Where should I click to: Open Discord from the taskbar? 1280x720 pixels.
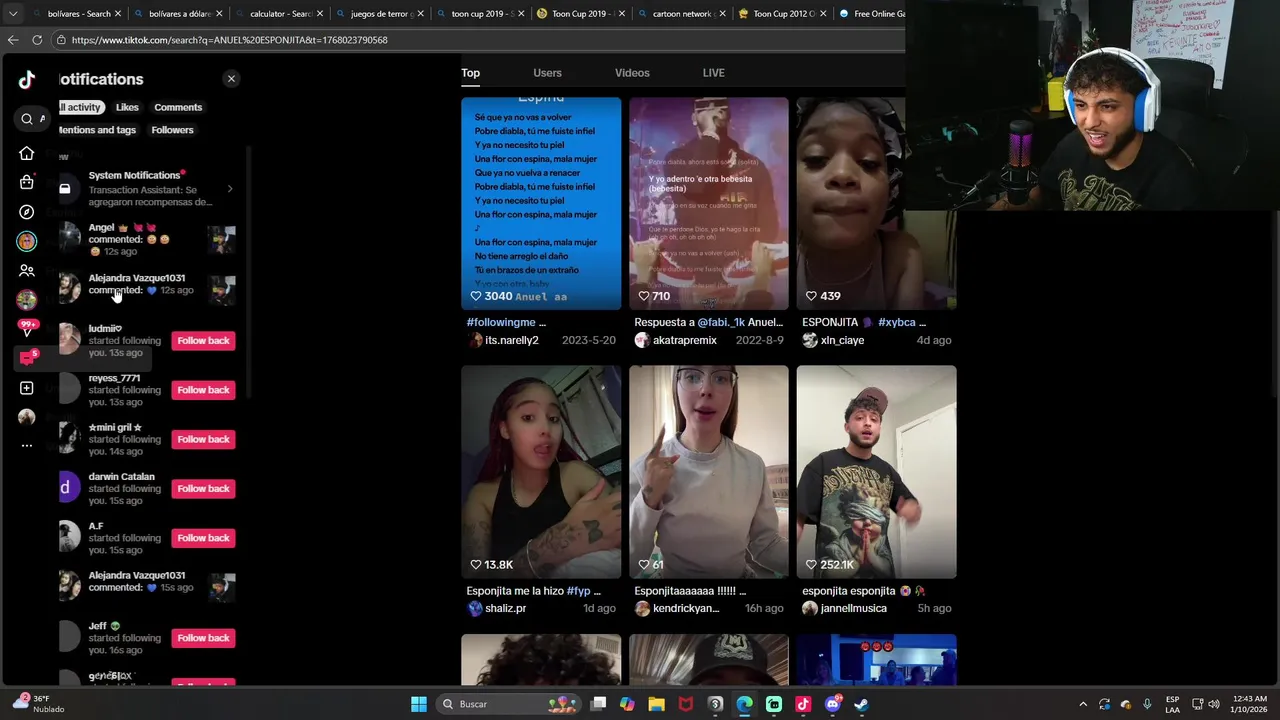coord(832,704)
